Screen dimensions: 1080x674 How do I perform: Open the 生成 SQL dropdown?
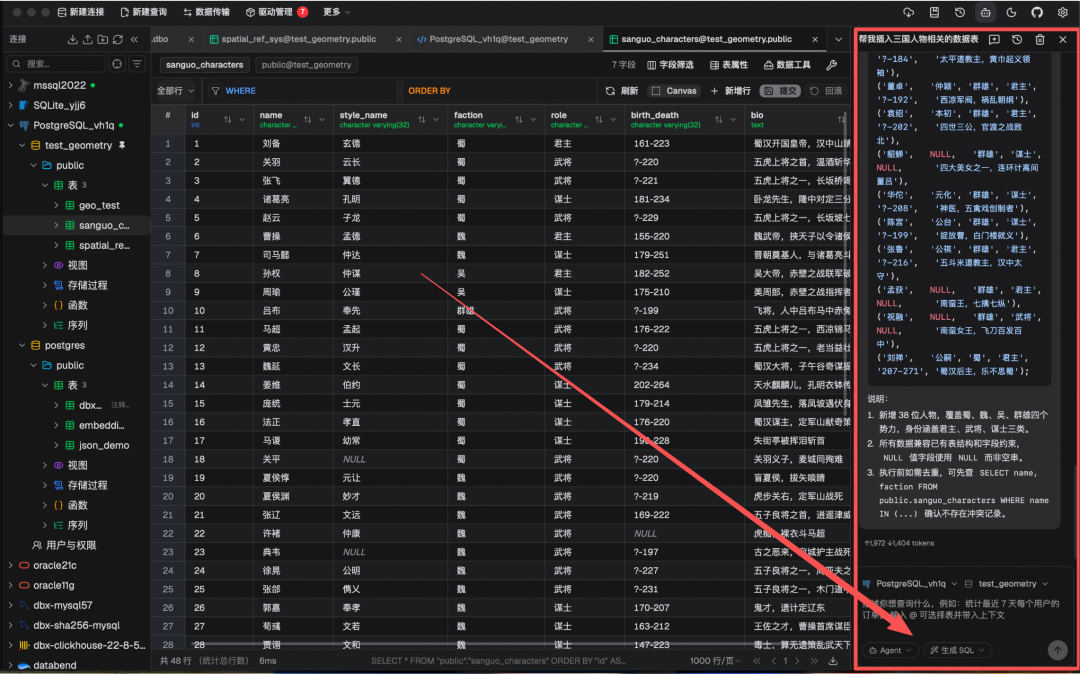[x=957, y=650]
